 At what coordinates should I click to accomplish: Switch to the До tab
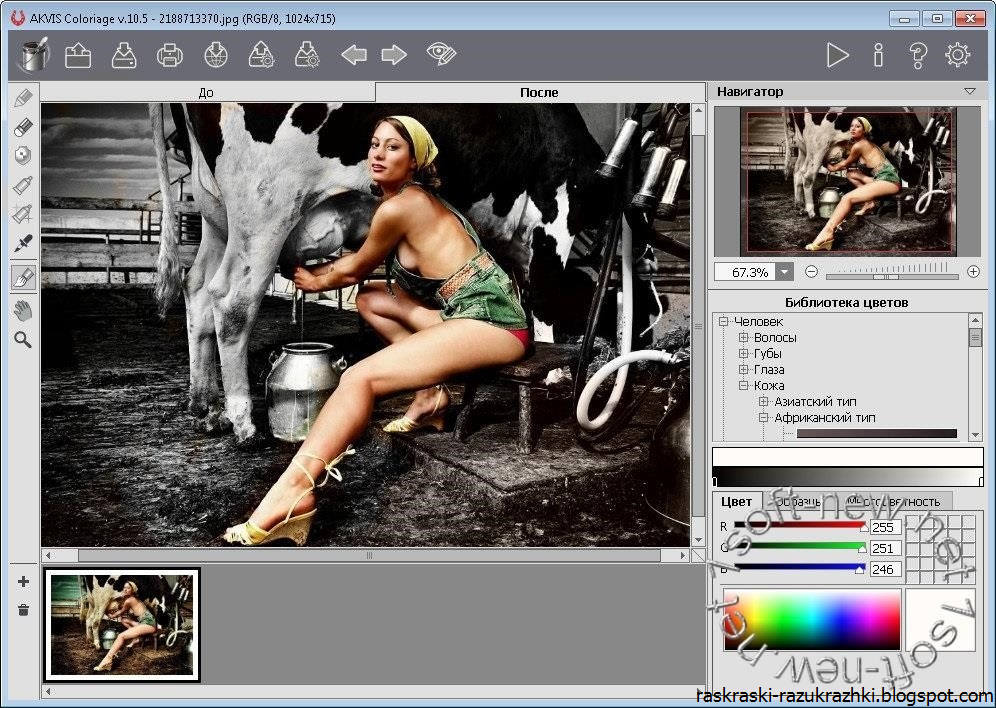pos(207,93)
